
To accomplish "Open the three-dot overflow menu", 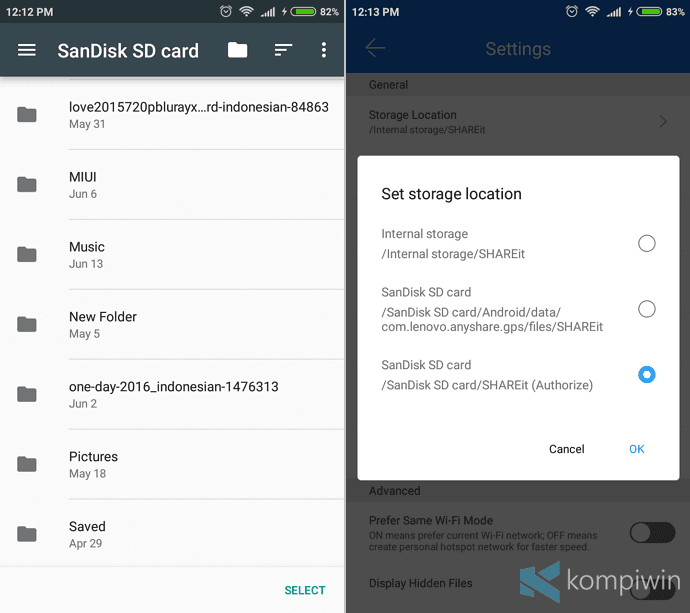I will pos(323,50).
